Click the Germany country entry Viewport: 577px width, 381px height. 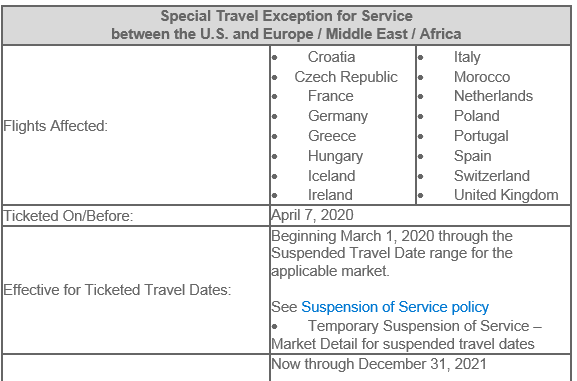(x=338, y=116)
